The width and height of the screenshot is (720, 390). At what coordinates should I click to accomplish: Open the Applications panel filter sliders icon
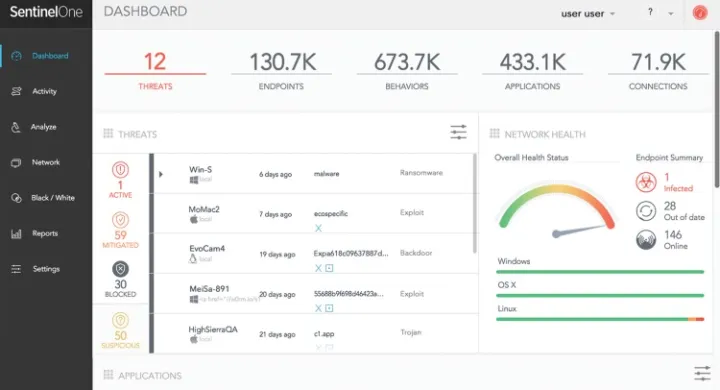click(x=702, y=373)
